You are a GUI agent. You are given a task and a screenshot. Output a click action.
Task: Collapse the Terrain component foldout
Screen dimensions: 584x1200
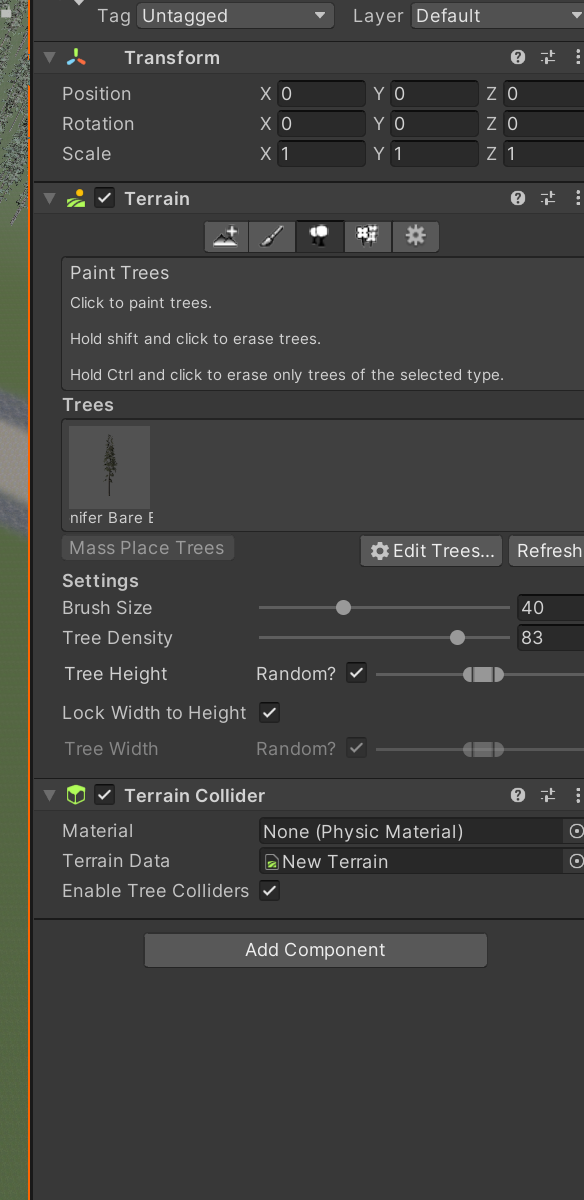50,198
